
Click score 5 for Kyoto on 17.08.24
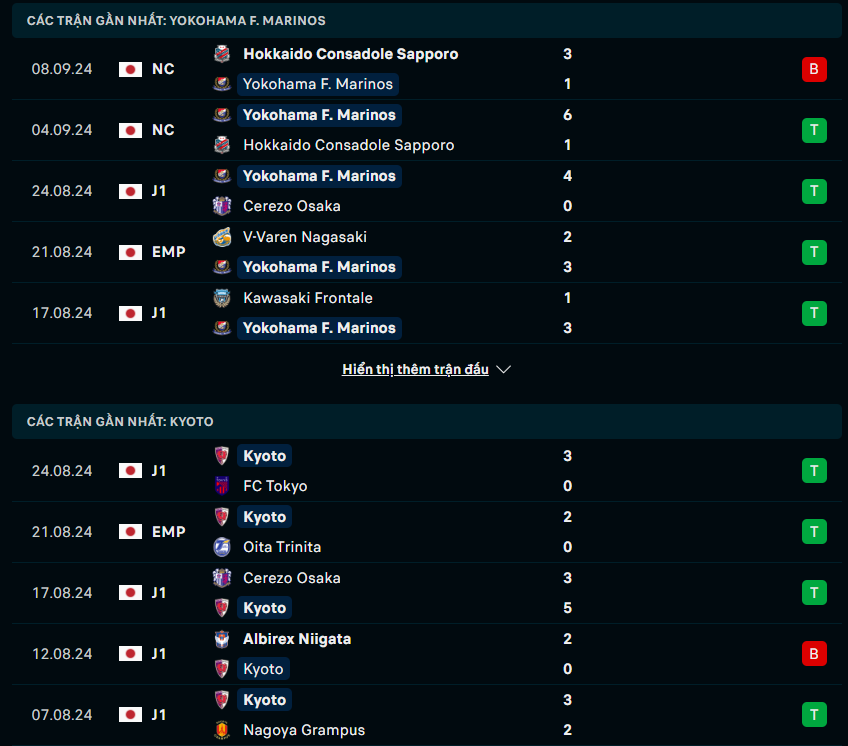567,608
